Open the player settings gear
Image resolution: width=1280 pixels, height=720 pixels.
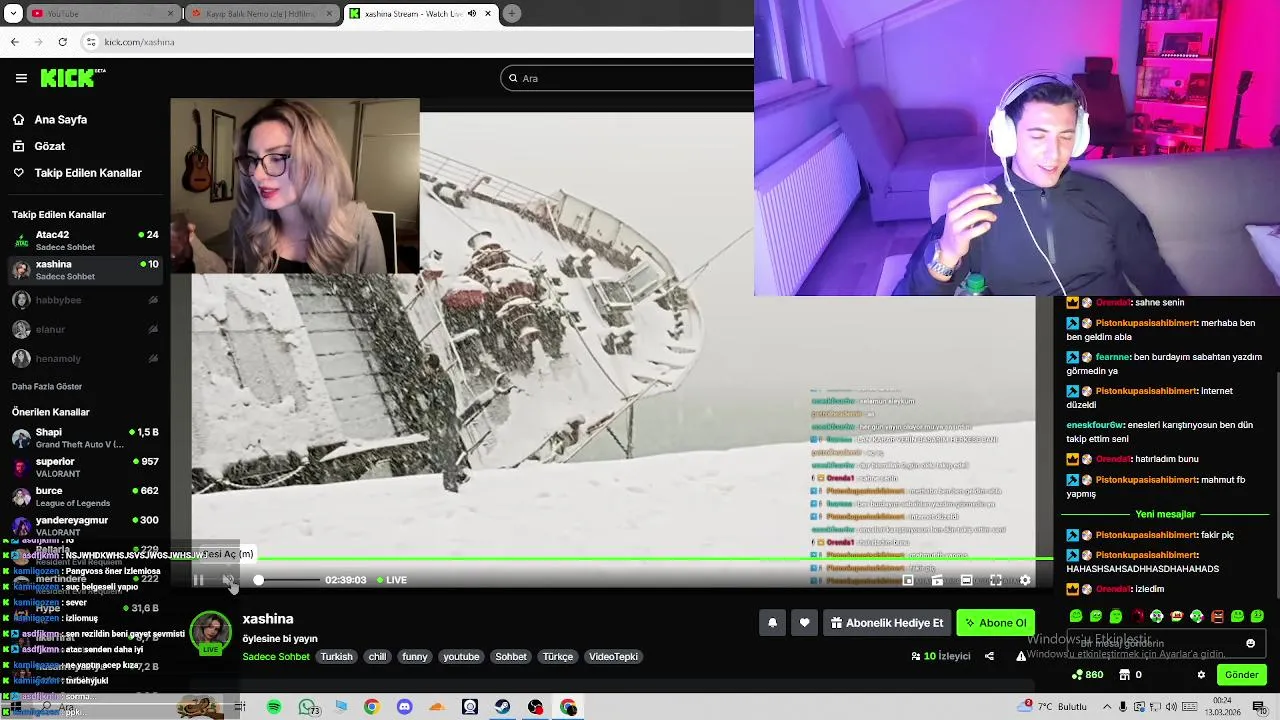click(x=1025, y=580)
